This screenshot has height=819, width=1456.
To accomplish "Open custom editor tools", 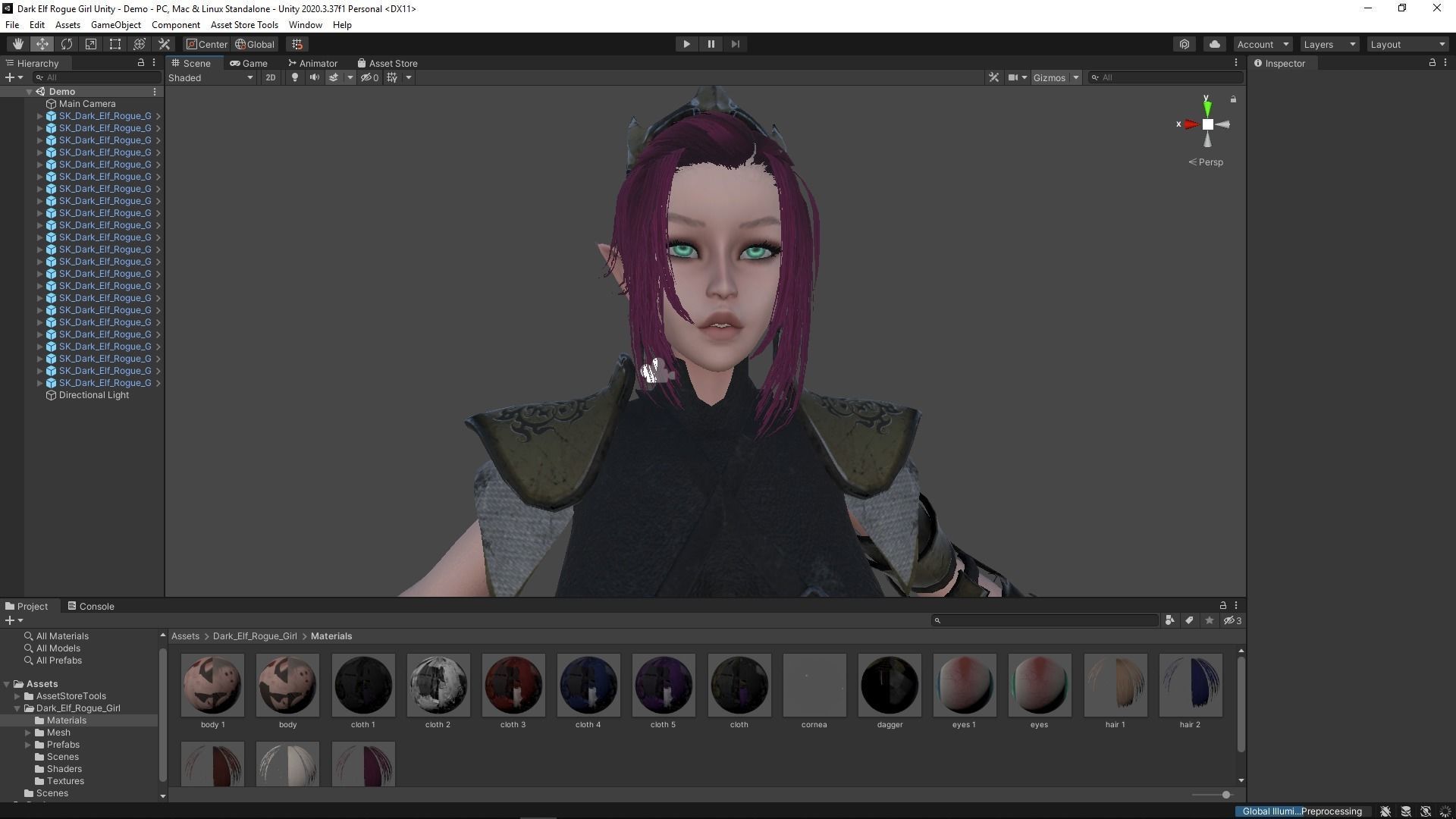I will 164,44.
